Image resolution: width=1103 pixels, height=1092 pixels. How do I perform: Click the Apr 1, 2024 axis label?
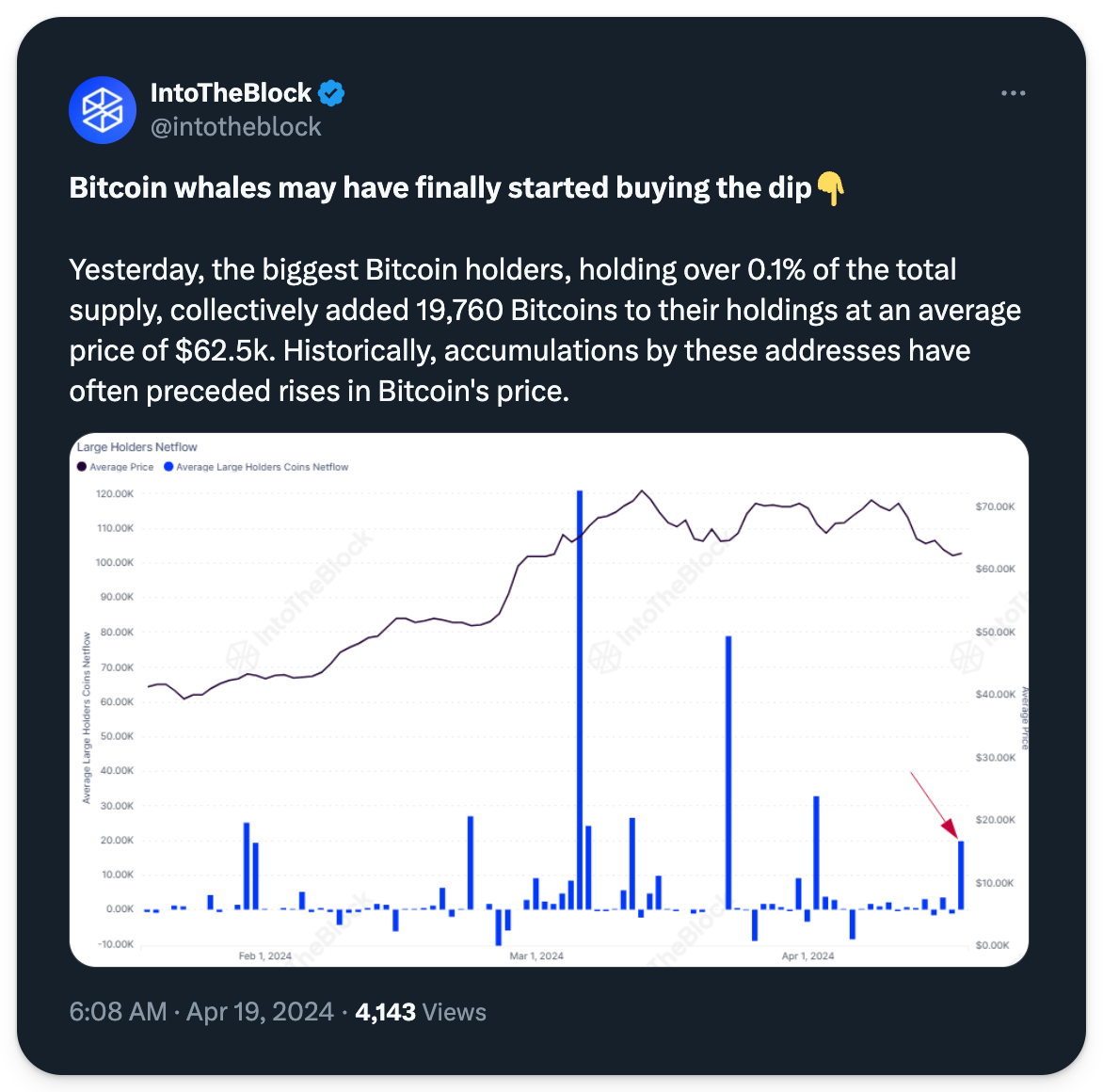807,956
